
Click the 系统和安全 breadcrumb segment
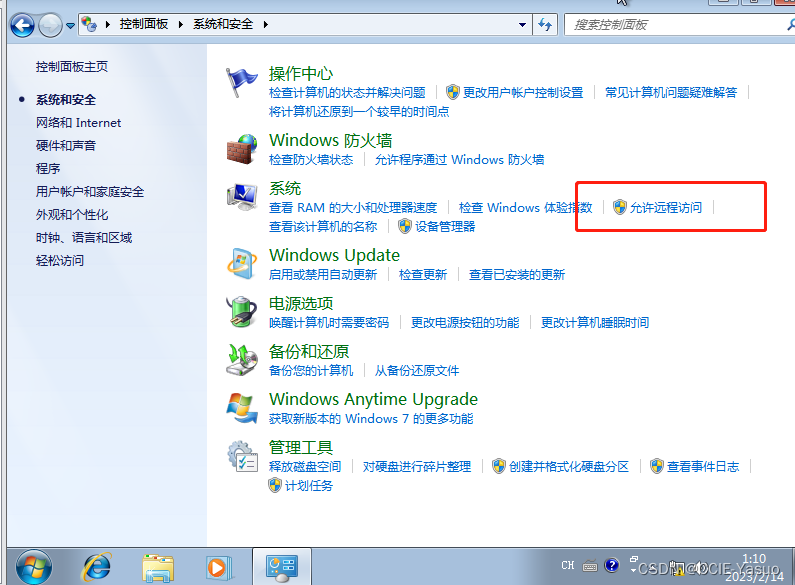[223, 24]
